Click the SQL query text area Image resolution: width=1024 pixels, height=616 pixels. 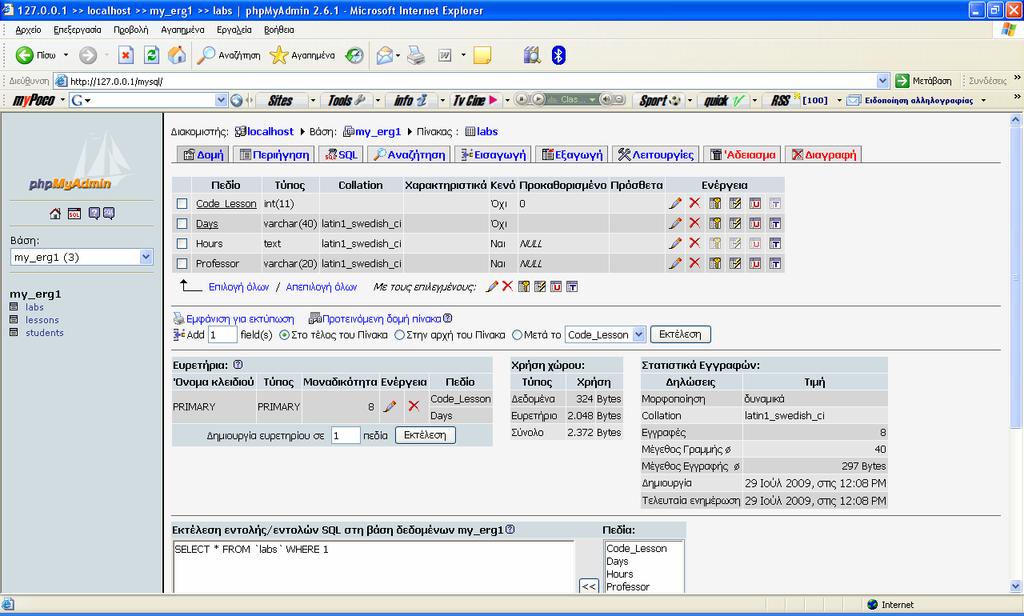[373, 567]
